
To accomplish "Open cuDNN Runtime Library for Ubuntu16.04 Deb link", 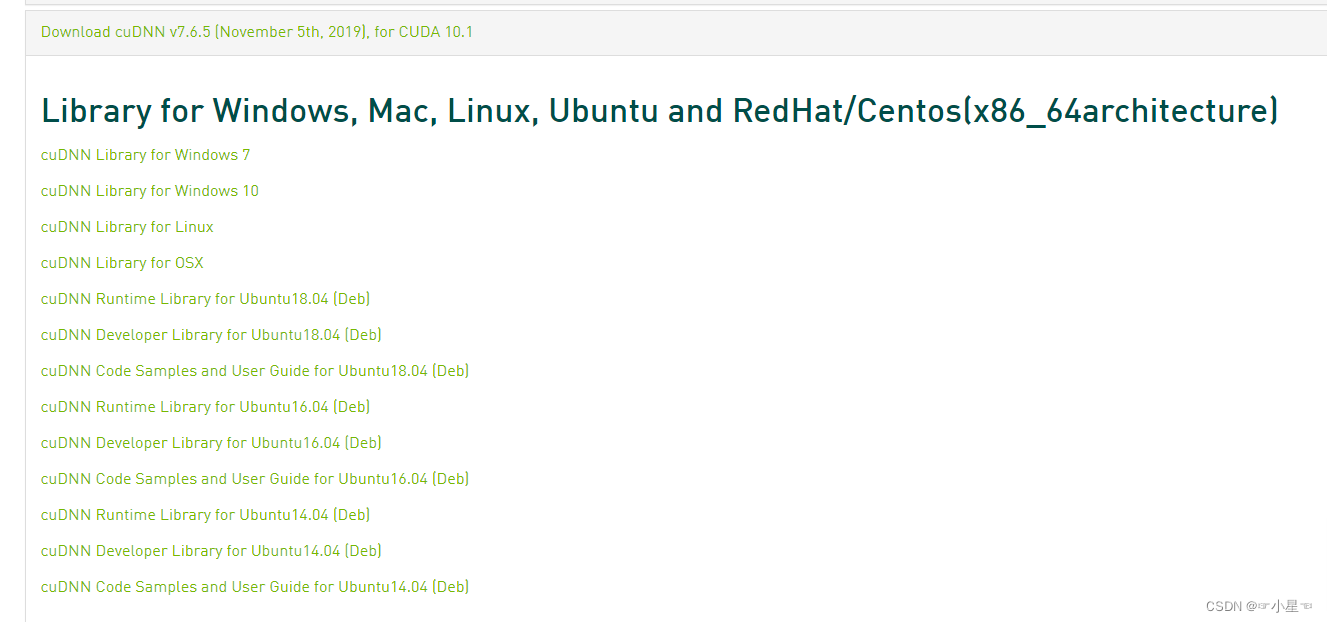I will tap(205, 406).
